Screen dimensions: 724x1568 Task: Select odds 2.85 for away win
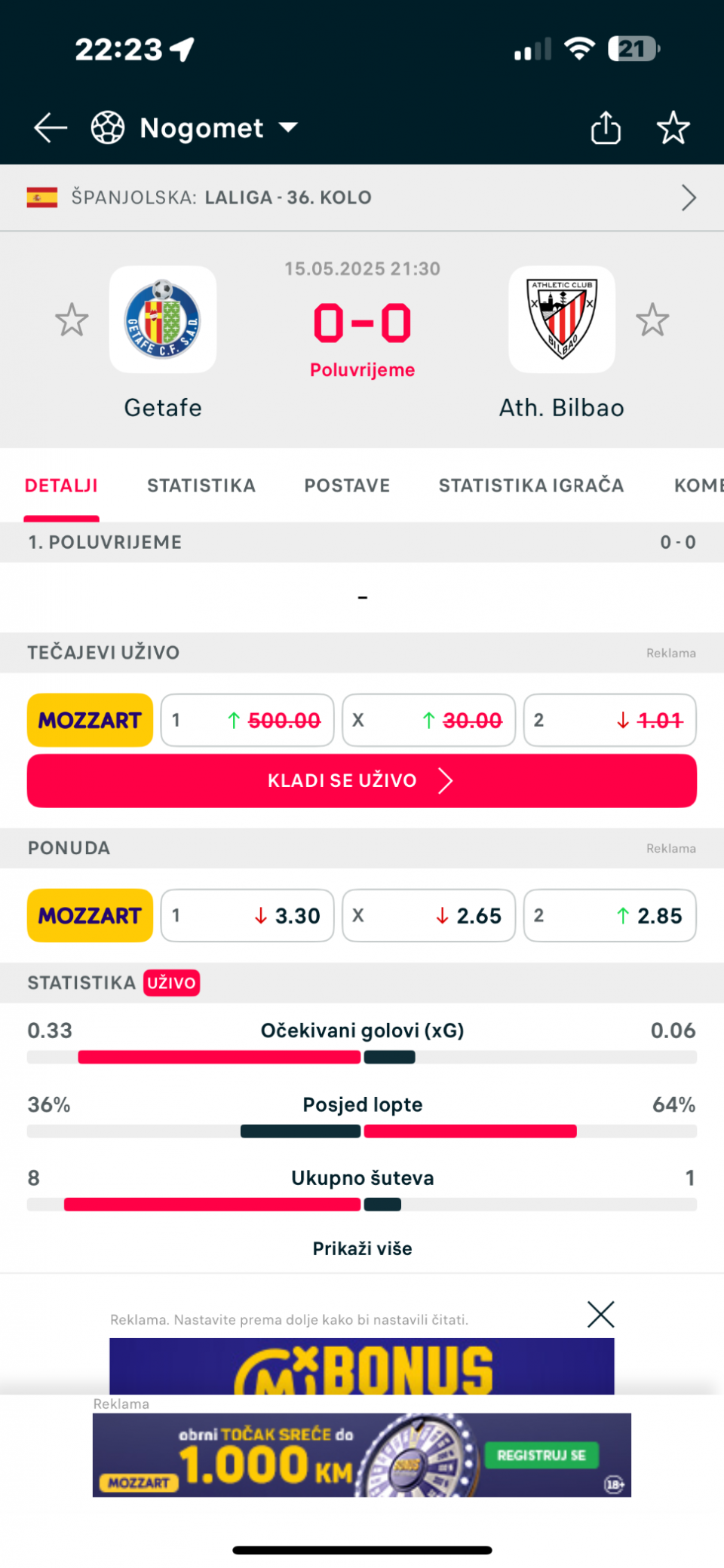click(610, 916)
